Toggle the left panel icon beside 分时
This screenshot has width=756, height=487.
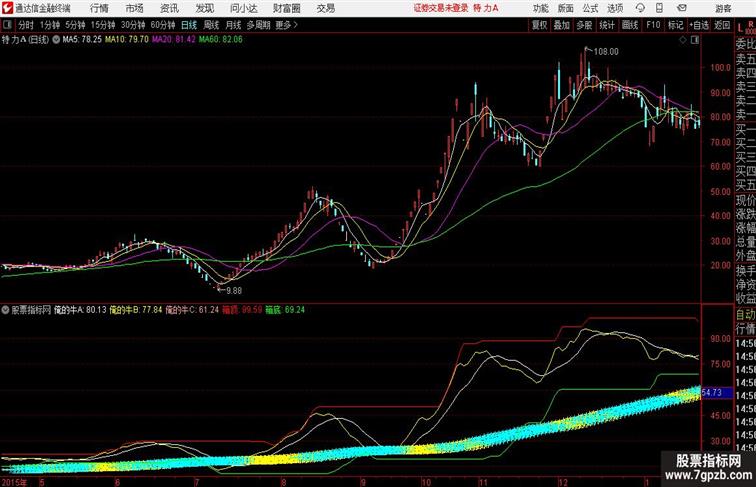tap(8, 25)
